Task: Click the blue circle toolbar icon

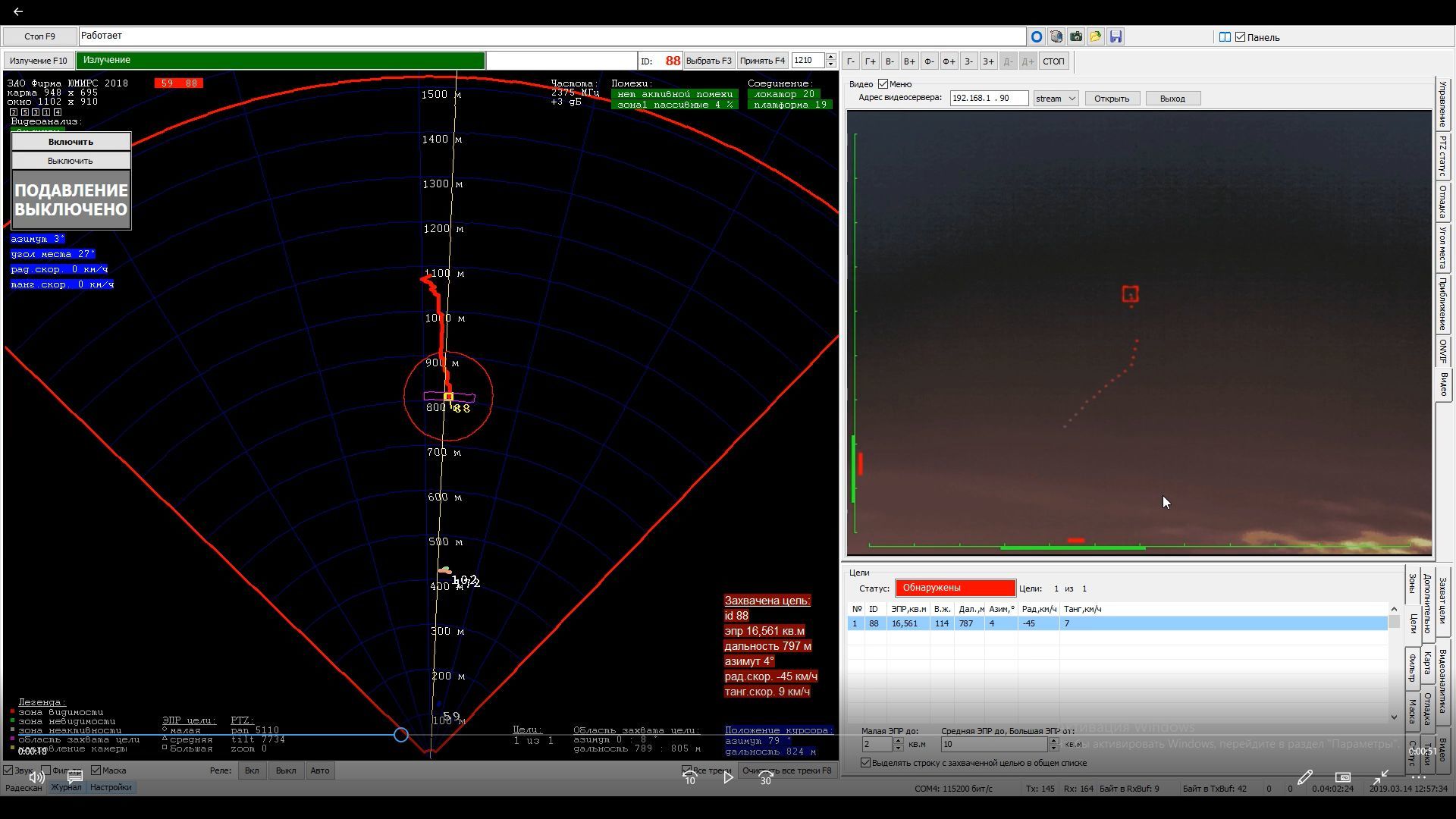Action: click(1036, 36)
